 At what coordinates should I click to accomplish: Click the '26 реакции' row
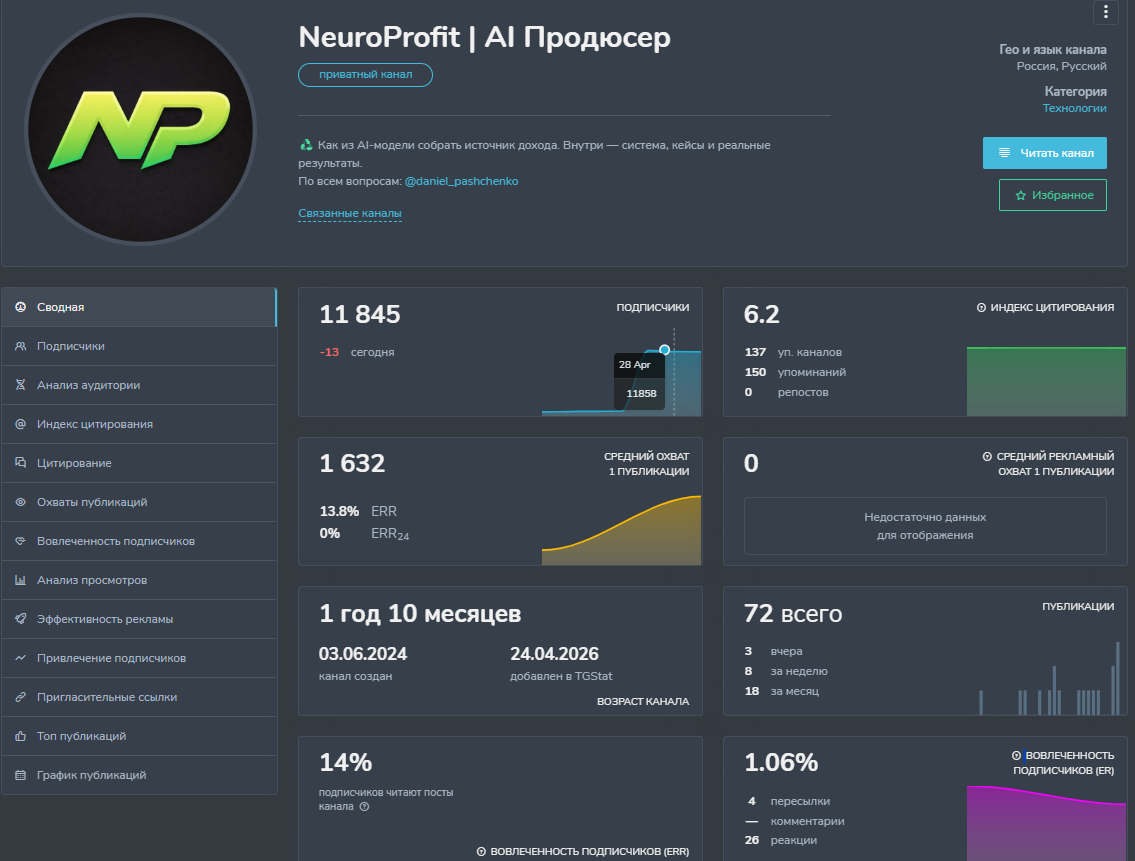(781, 841)
